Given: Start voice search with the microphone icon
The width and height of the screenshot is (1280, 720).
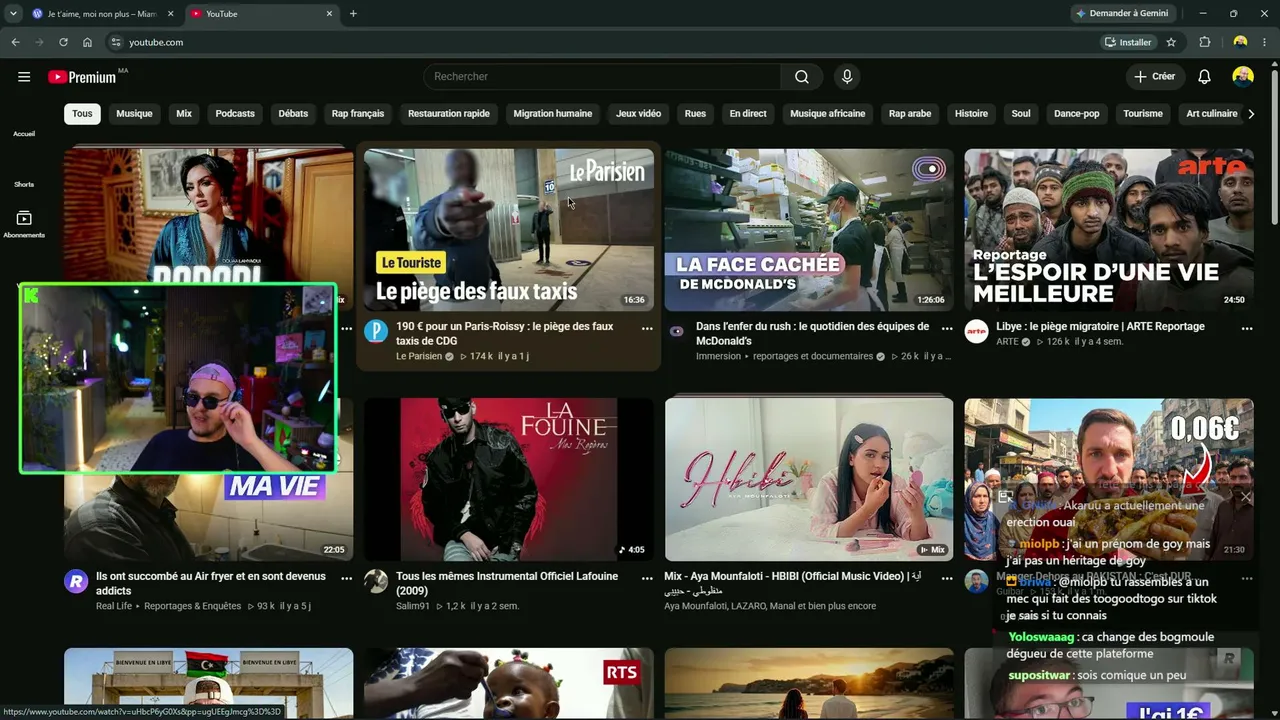Looking at the screenshot, I should 847,77.
